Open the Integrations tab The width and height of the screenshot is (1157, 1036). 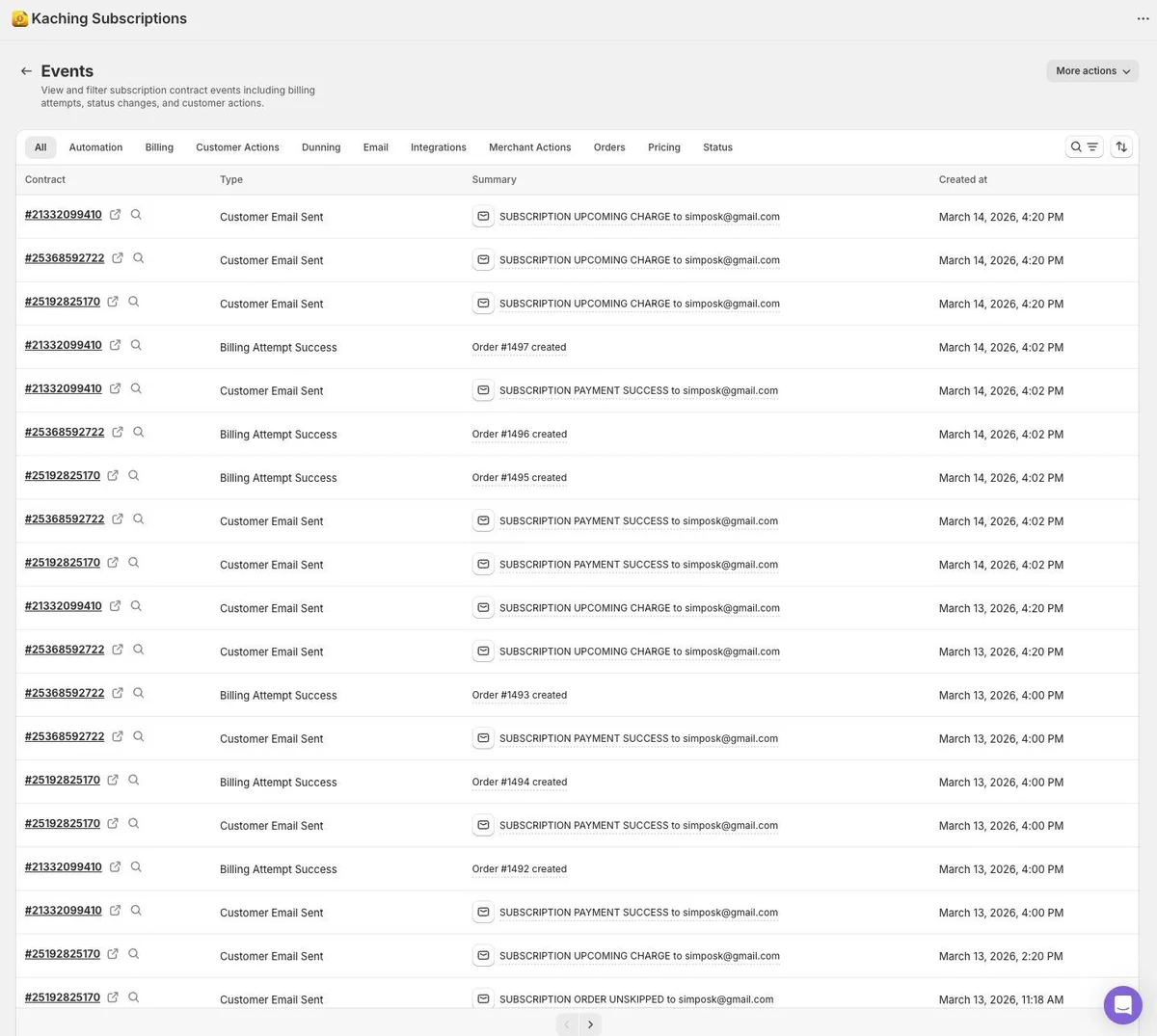(x=439, y=147)
